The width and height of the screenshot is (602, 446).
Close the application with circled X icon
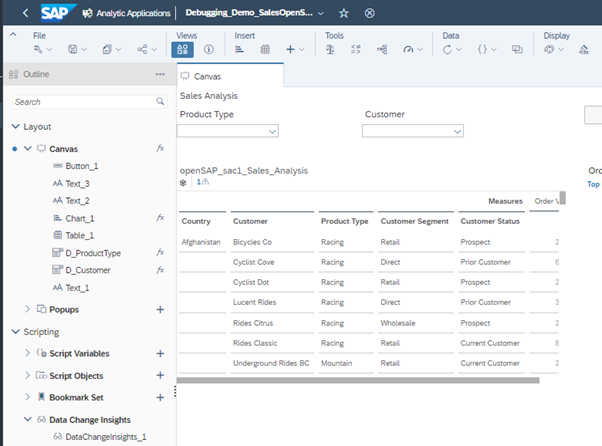click(369, 13)
